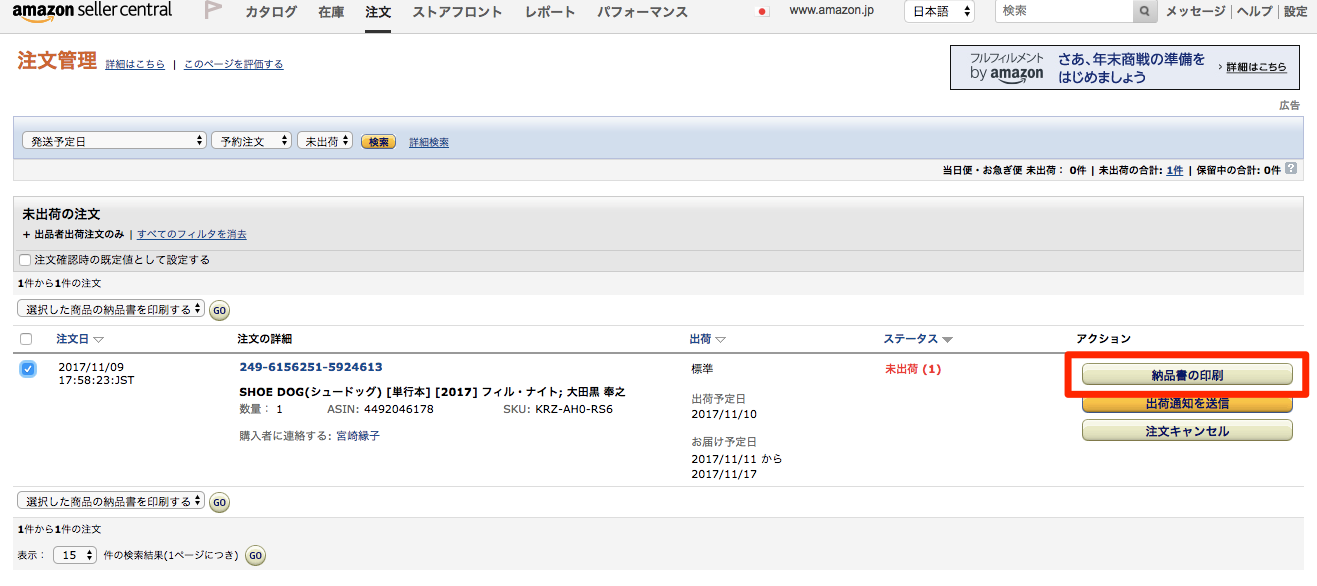Open the レポート menu

click(x=550, y=12)
